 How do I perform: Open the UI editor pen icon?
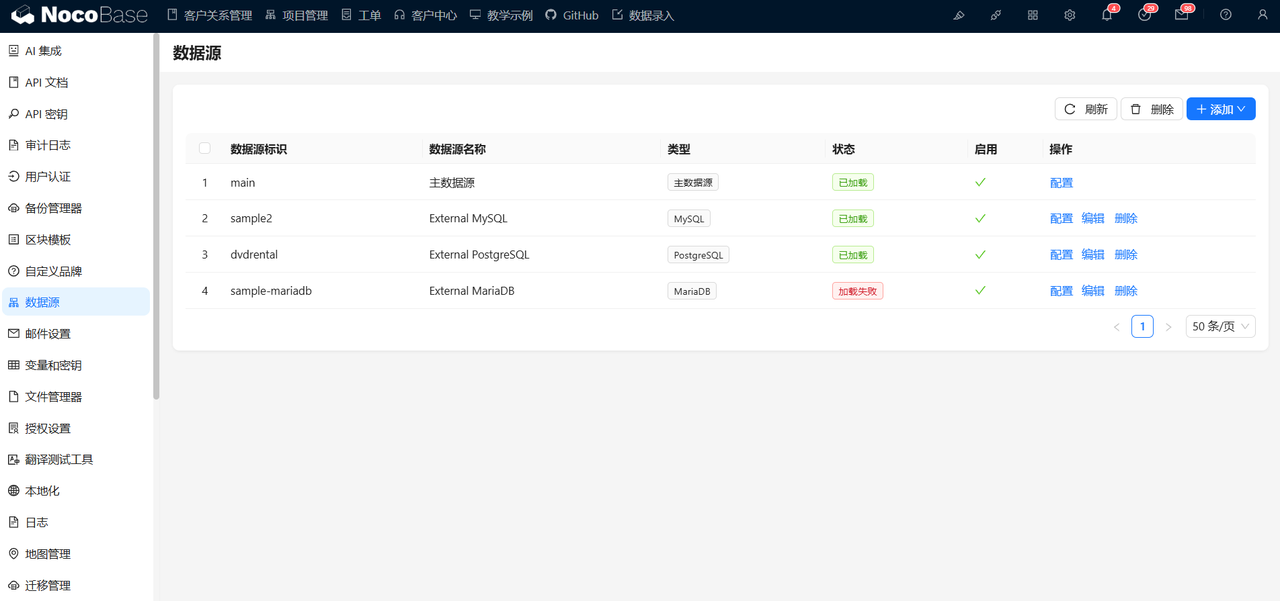click(958, 16)
